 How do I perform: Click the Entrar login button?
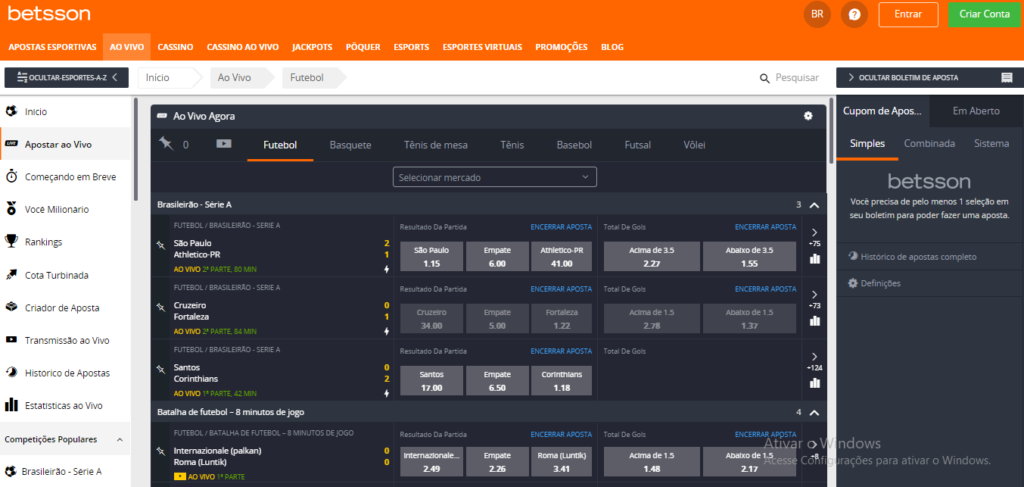point(908,14)
